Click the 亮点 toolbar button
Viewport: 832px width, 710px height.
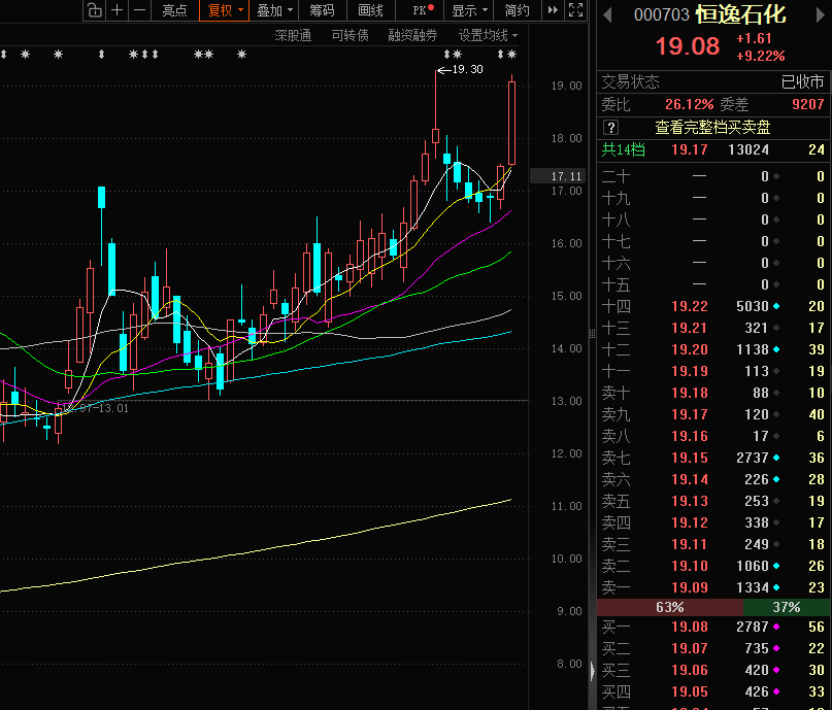(x=175, y=10)
